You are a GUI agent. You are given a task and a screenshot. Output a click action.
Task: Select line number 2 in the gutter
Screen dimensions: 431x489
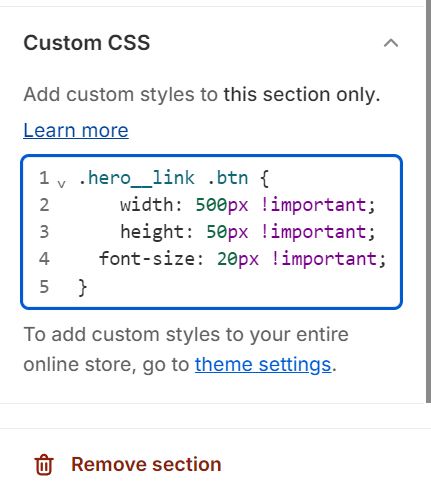click(x=44, y=205)
